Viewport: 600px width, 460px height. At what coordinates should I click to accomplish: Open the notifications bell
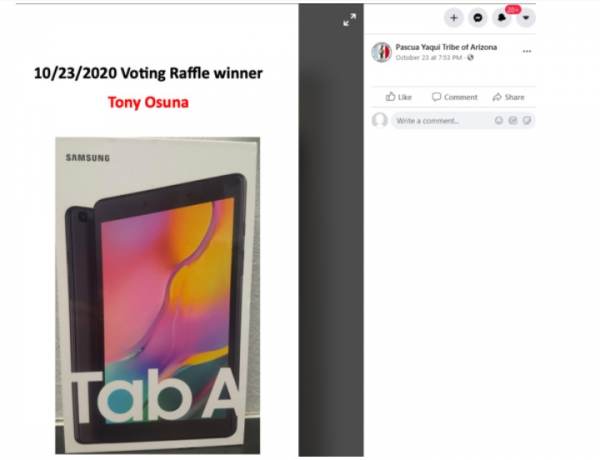pos(502,18)
